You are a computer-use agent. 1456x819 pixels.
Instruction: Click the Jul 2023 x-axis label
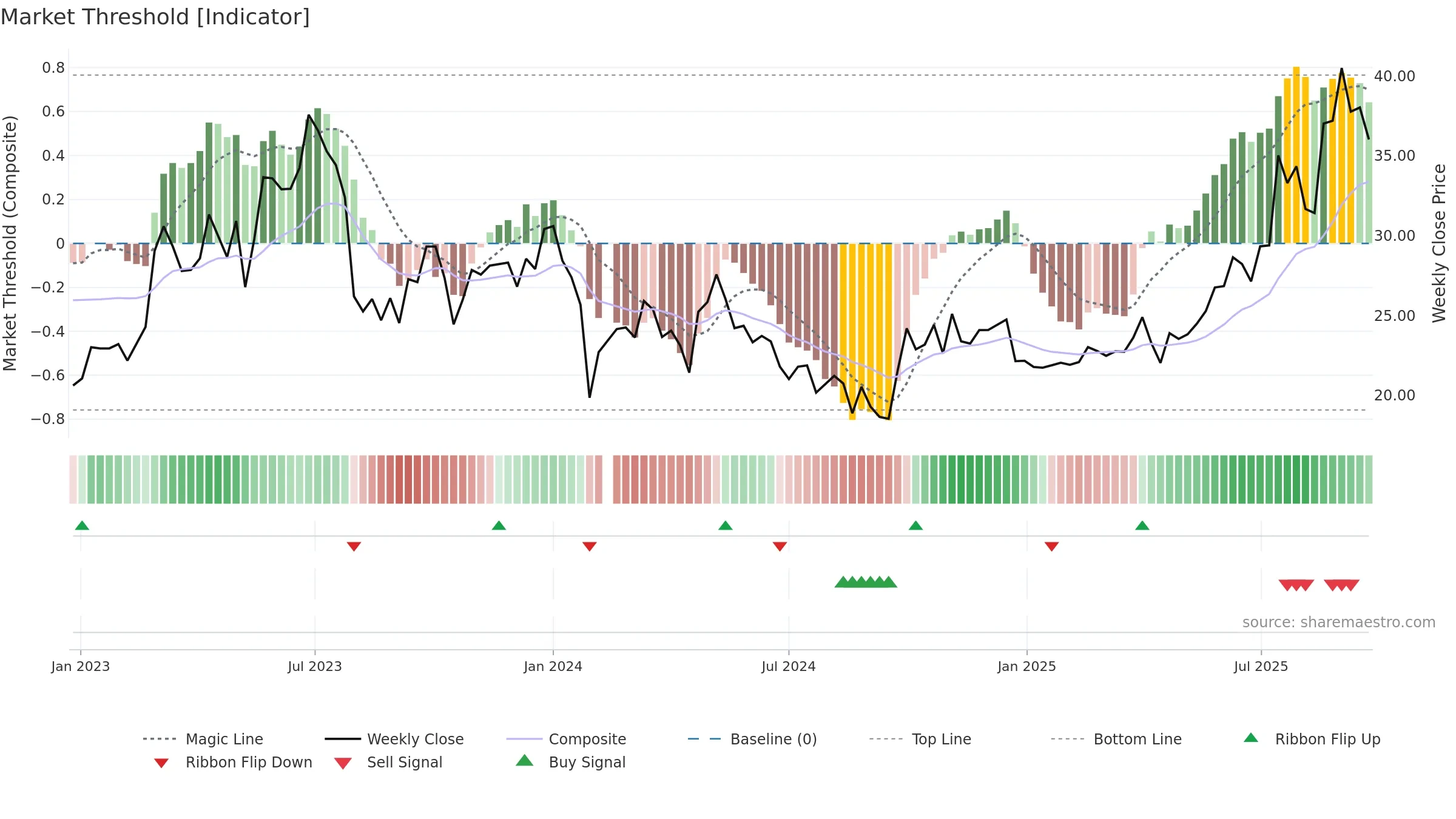315,666
